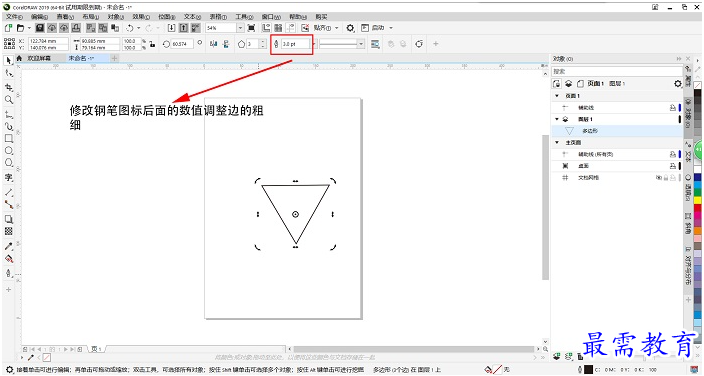Screen dimensions: 704x376
Task: Select the Outline Pen tool in toolbox
Action: pos(9,273)
